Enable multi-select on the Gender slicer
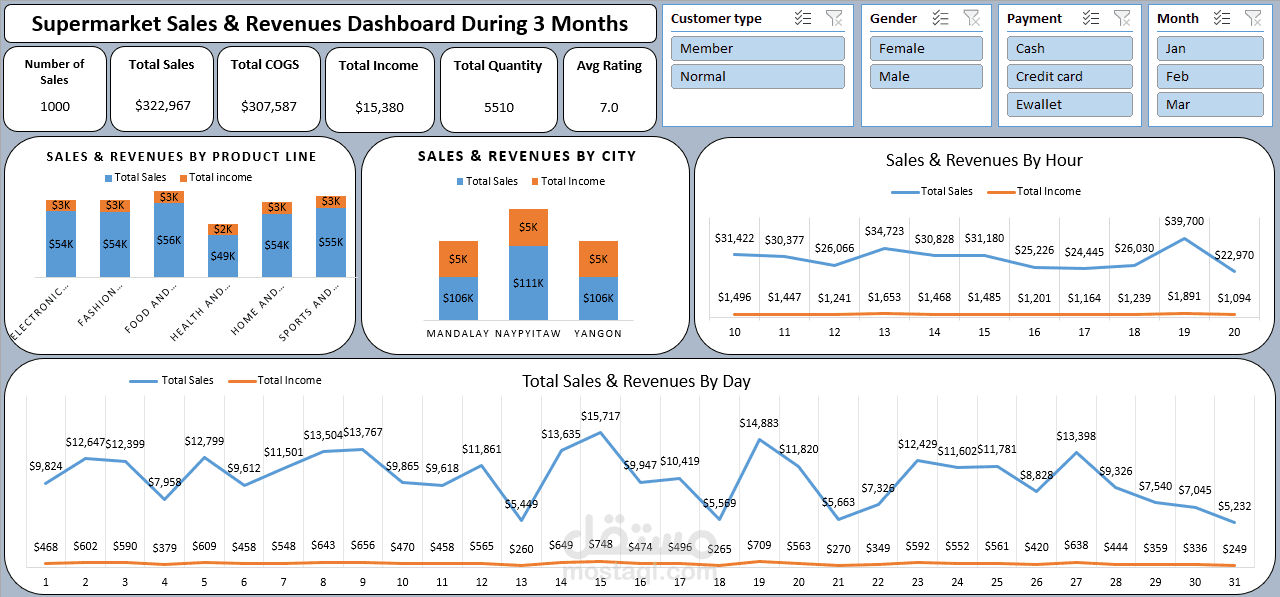Viewport: 1280px width, 597px height. coord(940,17)
